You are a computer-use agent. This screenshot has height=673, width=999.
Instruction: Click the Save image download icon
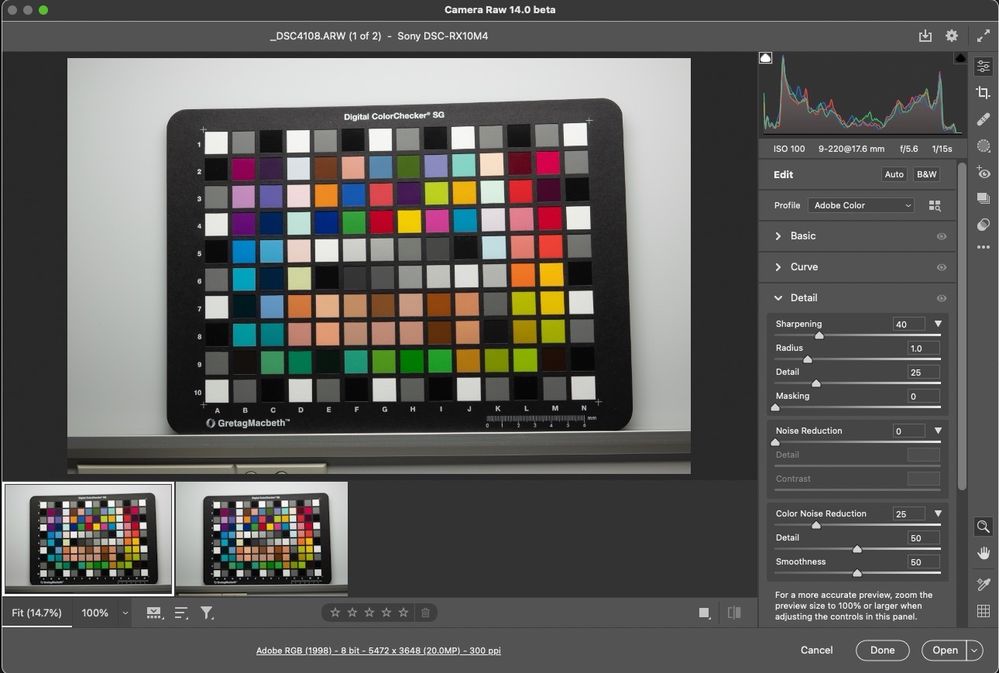pos(925,36)
